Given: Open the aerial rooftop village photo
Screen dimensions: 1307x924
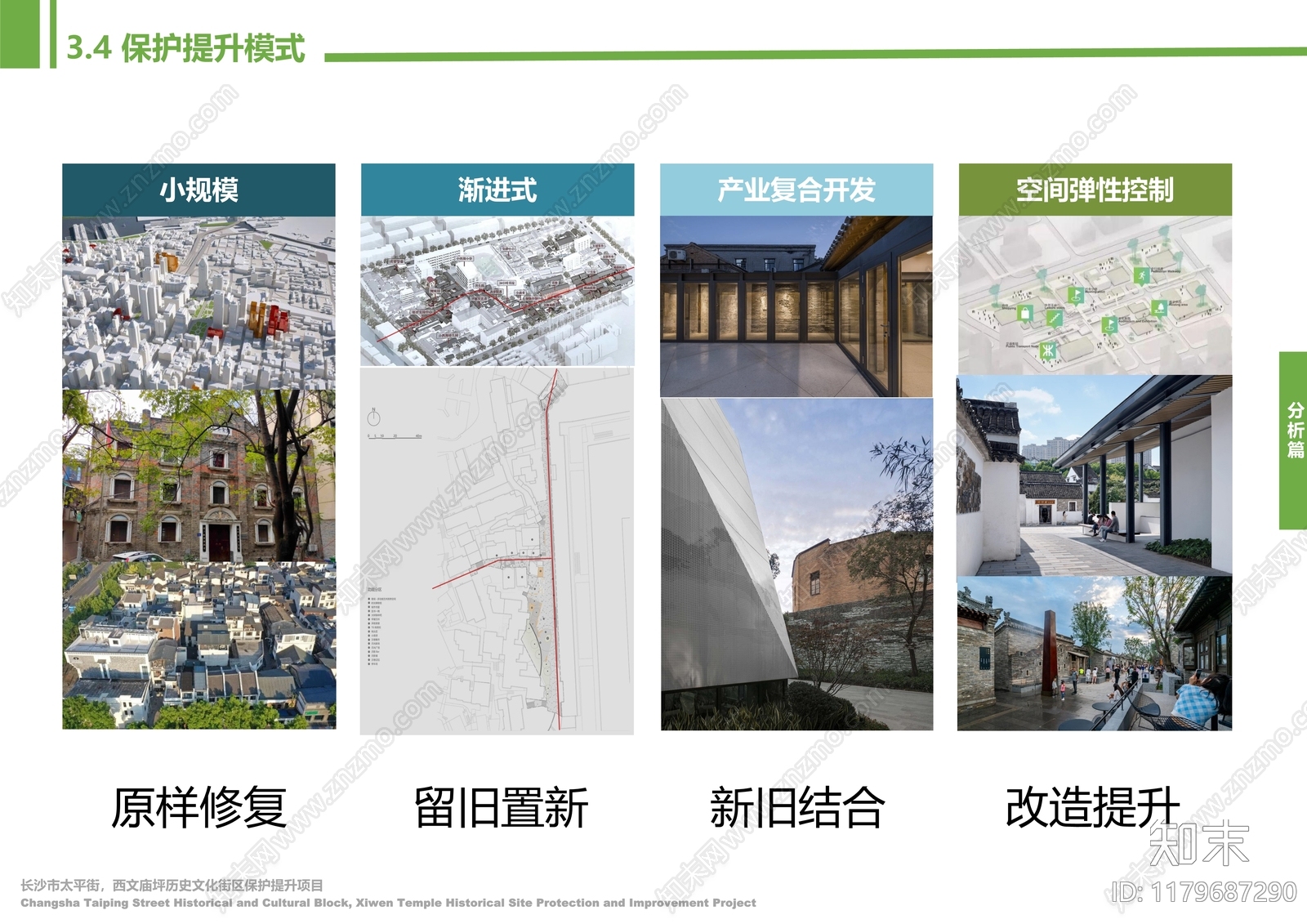Looking at the screenshot, I should point(199,645).
